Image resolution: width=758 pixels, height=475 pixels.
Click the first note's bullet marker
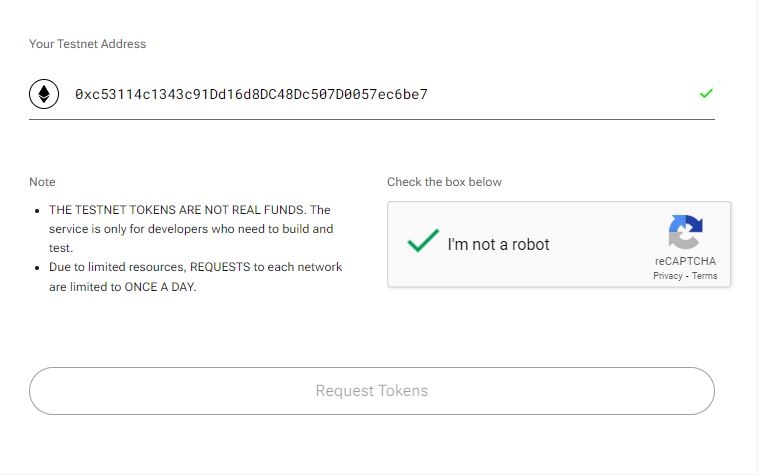(37, 211)
